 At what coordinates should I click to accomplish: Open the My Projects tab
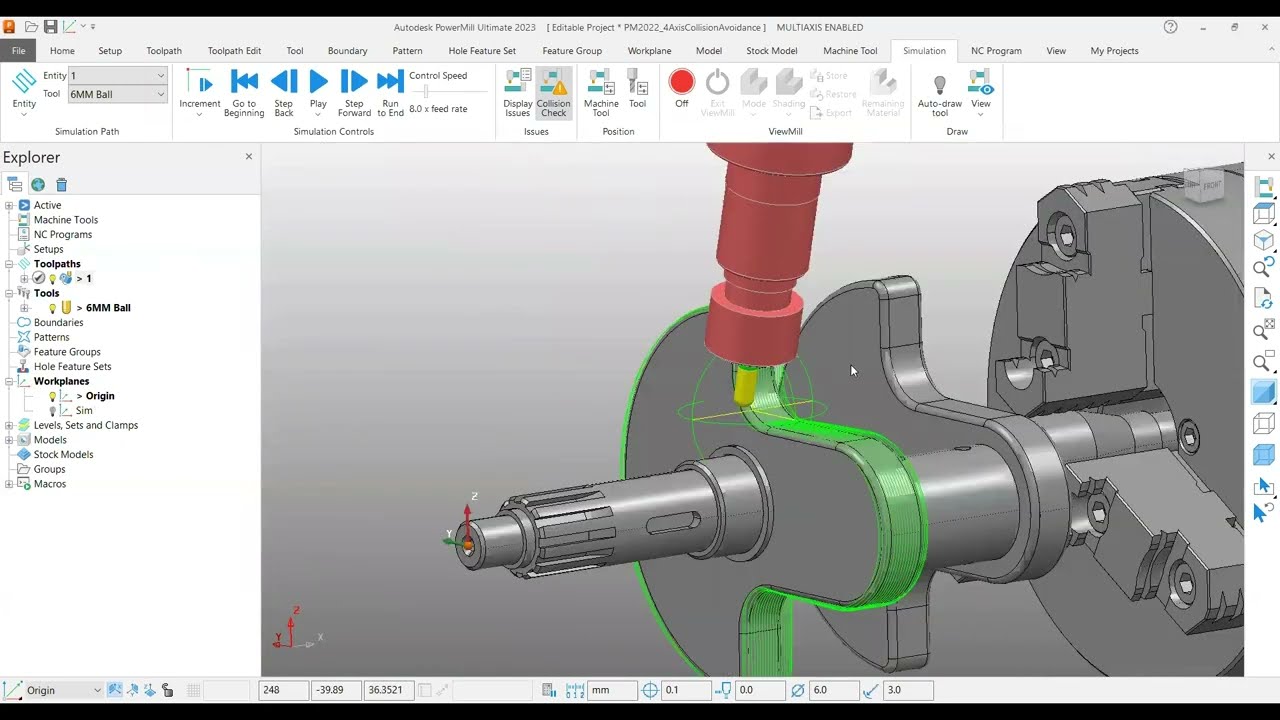[x=1114, y=50]
